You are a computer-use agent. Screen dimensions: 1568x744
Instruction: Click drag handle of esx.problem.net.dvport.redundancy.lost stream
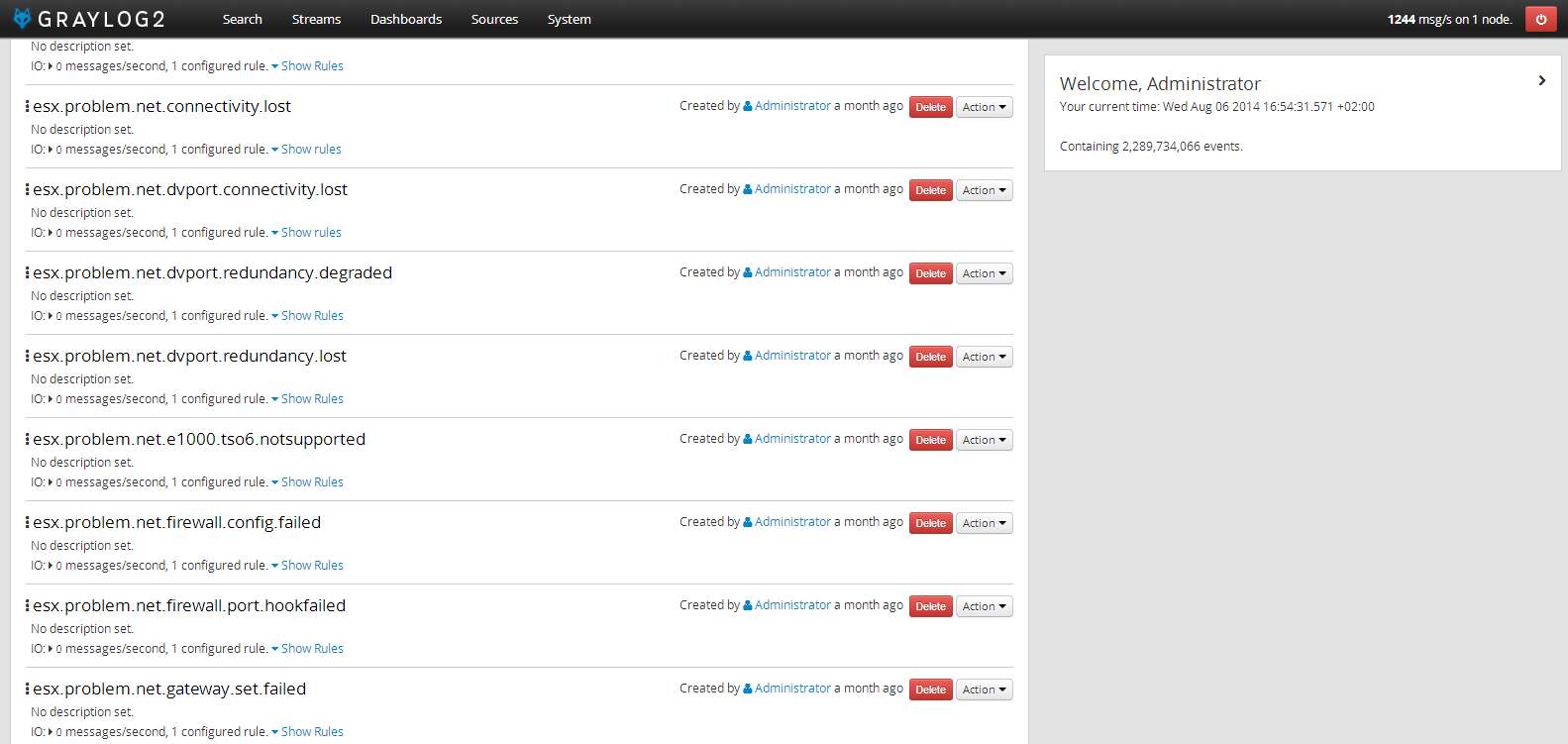[27, 356]
